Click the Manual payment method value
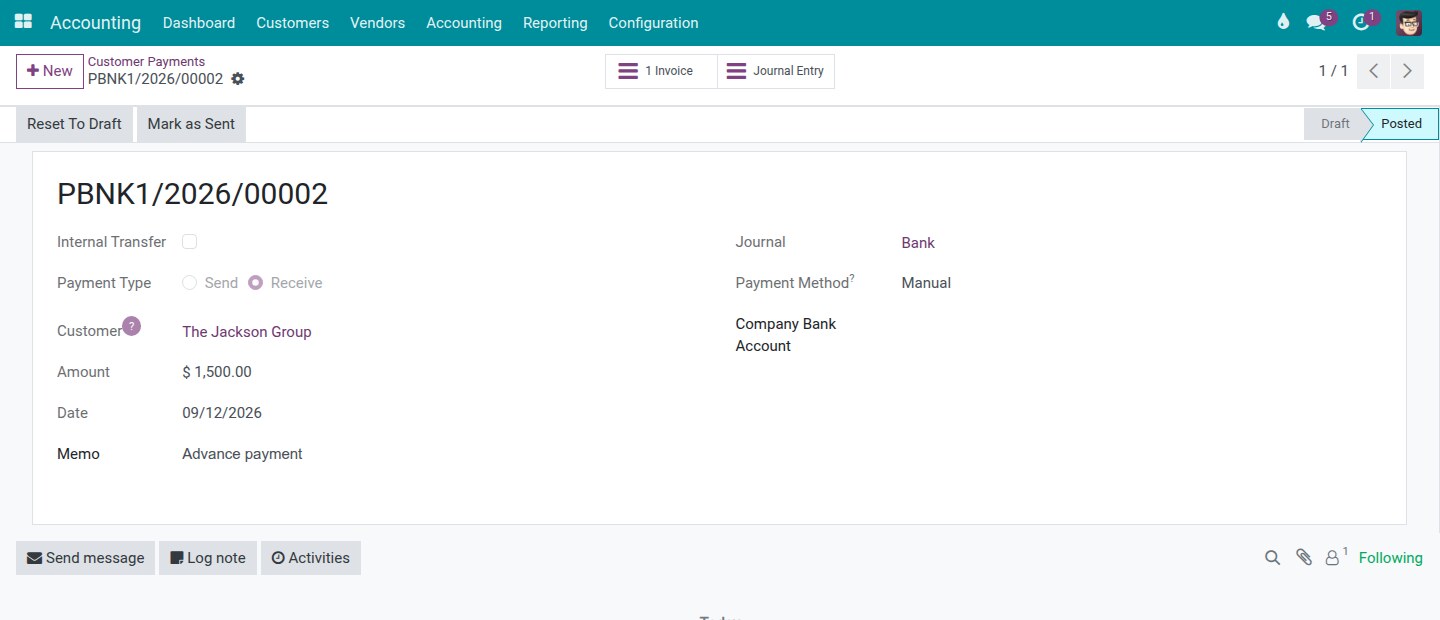This screenshot has height=620, width=1440. (926, 283)
